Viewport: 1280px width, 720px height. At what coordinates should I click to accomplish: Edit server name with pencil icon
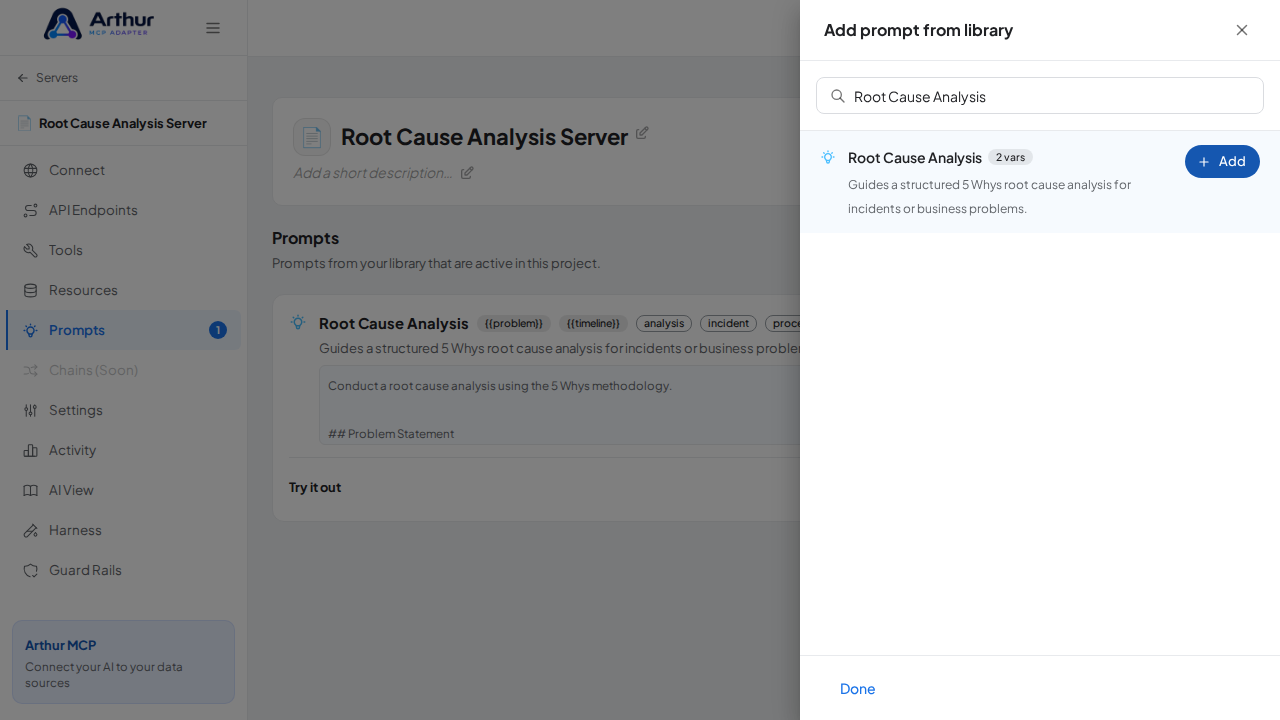pyautogui.click(x=642, y=133)
